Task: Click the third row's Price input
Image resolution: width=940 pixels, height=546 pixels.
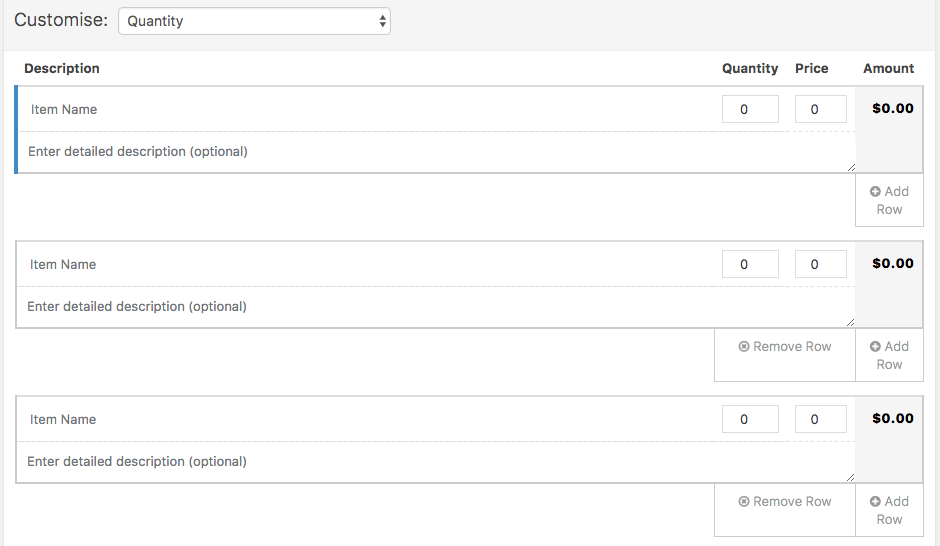Action: [820, 419]
